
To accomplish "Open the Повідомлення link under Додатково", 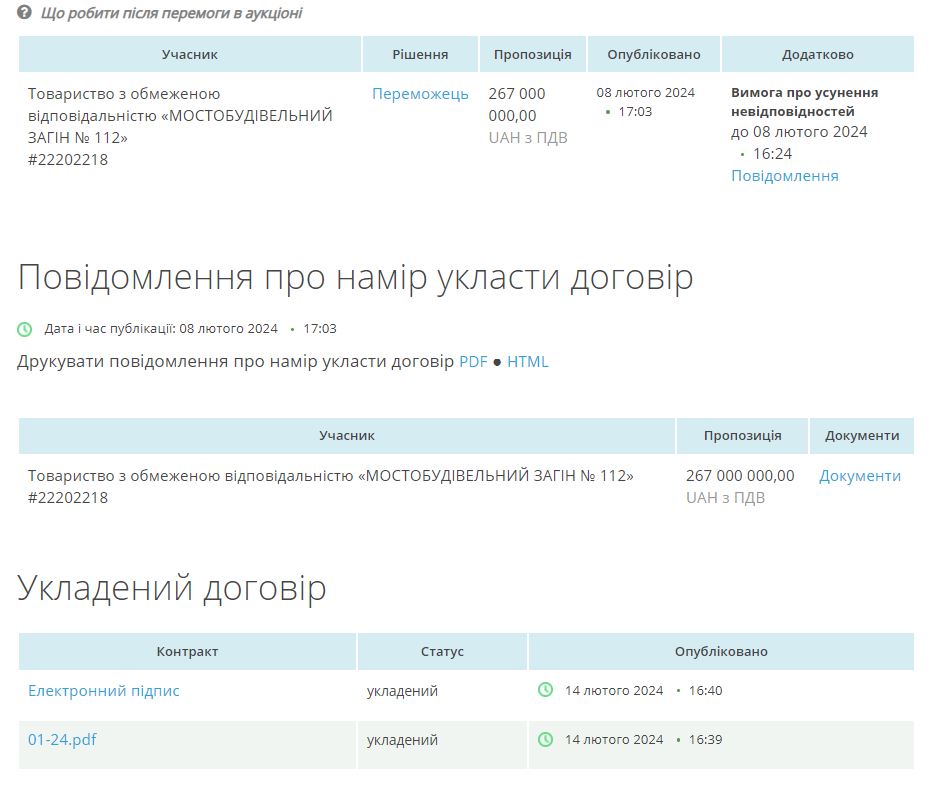I will pyautogui.click(x=784, y=176).
